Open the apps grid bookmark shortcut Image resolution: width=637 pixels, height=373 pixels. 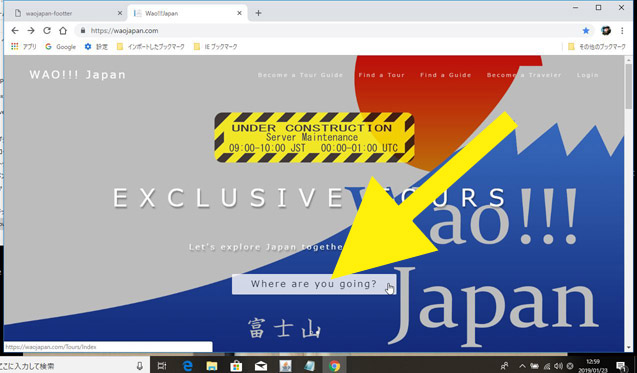pos(15,46)
